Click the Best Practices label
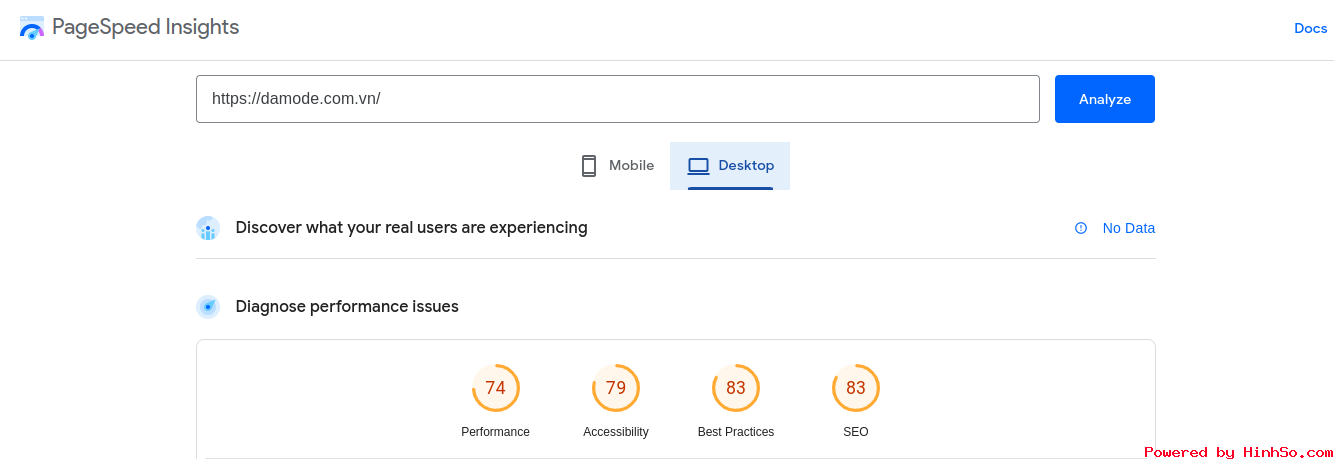 tap(736, 432)
